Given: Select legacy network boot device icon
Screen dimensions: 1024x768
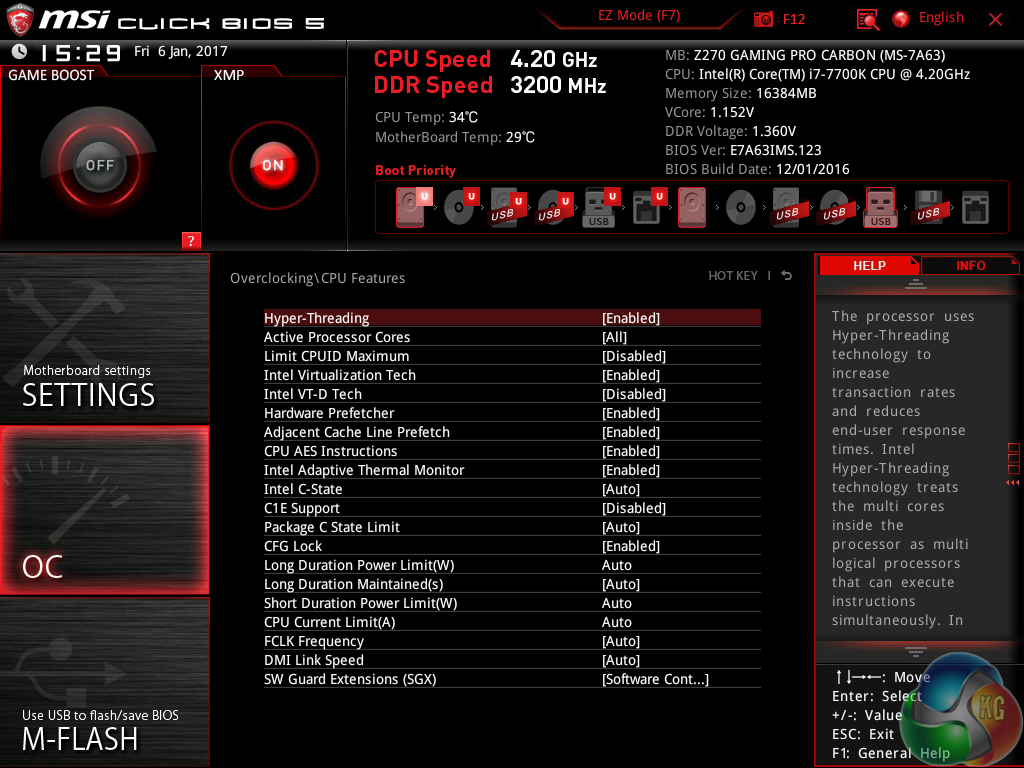Looking at the screenshot, I should (x=975, y=207).
